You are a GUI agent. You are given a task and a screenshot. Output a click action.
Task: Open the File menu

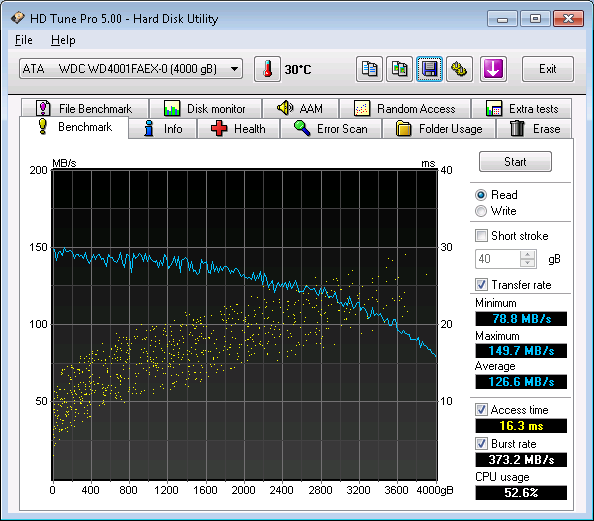click(x=23, y=40)
